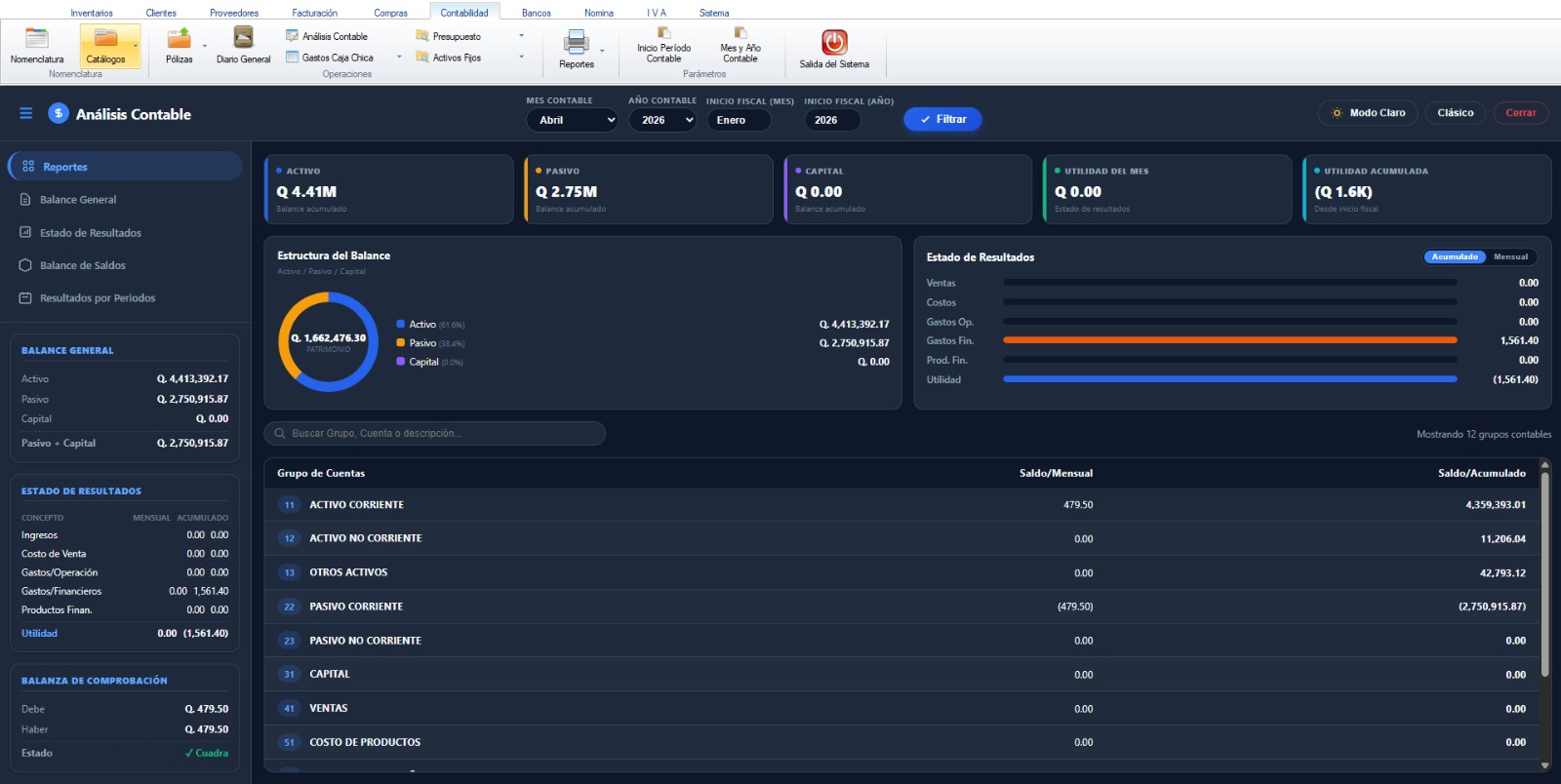Open the Pólizas ribbon icon

(179, 46)
